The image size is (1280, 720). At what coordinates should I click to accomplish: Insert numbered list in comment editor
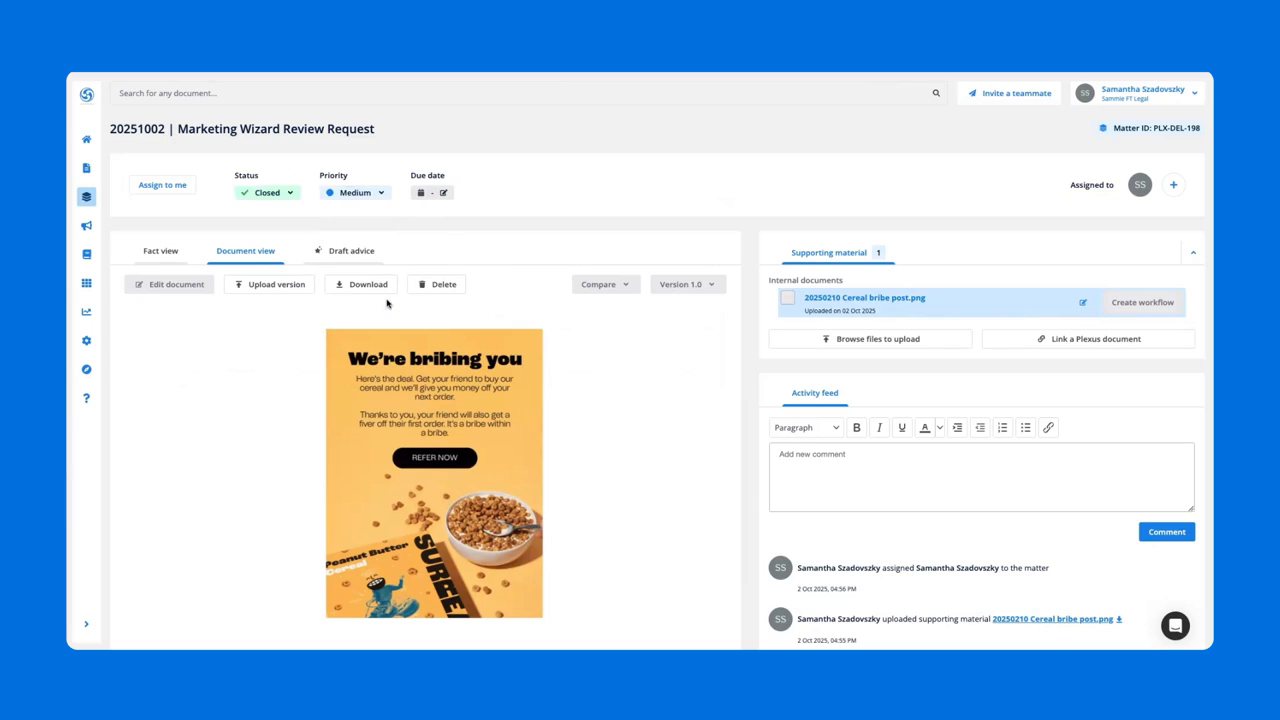[x=1003, y=428]
